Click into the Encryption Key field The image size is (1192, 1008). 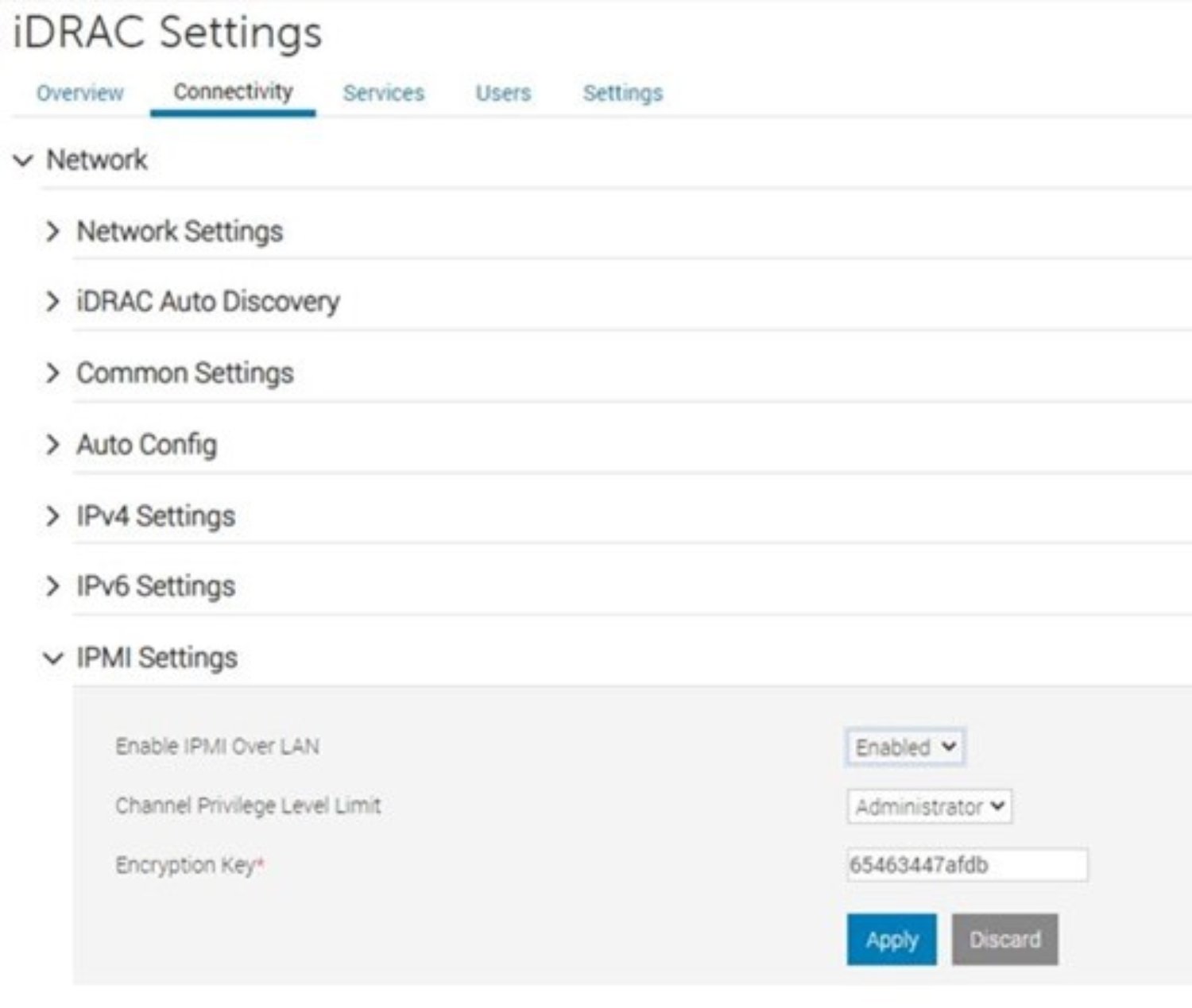click(x=967, y=865)
